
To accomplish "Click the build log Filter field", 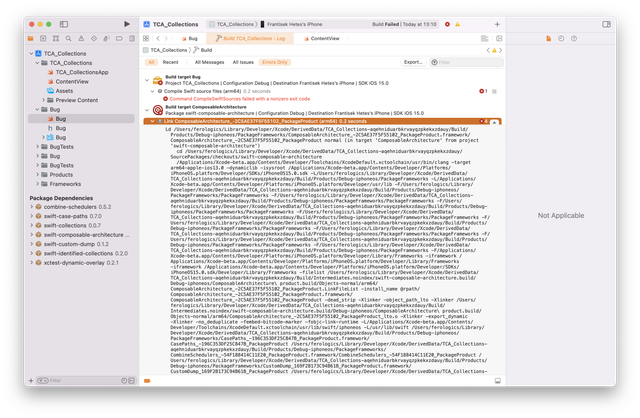I will (467, 62).
